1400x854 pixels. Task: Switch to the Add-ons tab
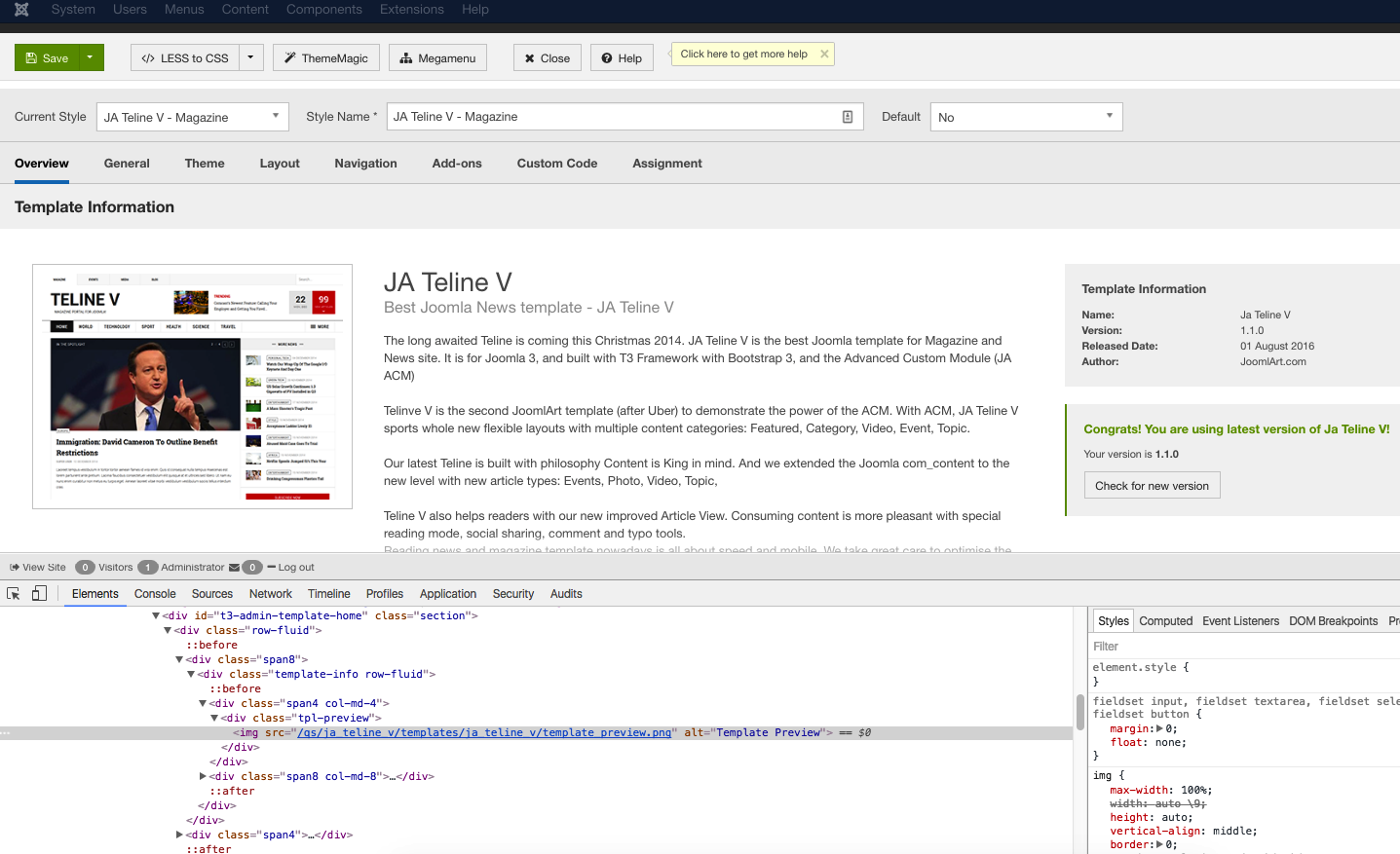(x=457, y=164)
